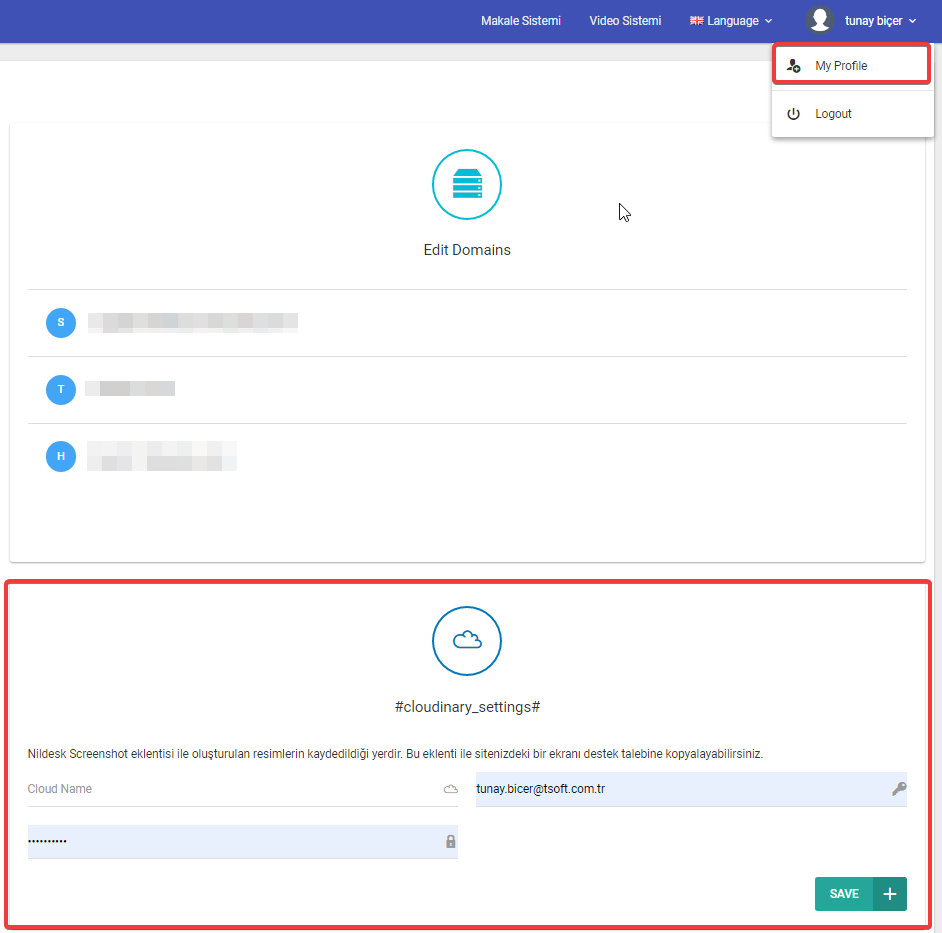The image size is (942, 933).
Task: Click the Edit Domains server icon
Action: pos(466,184)
